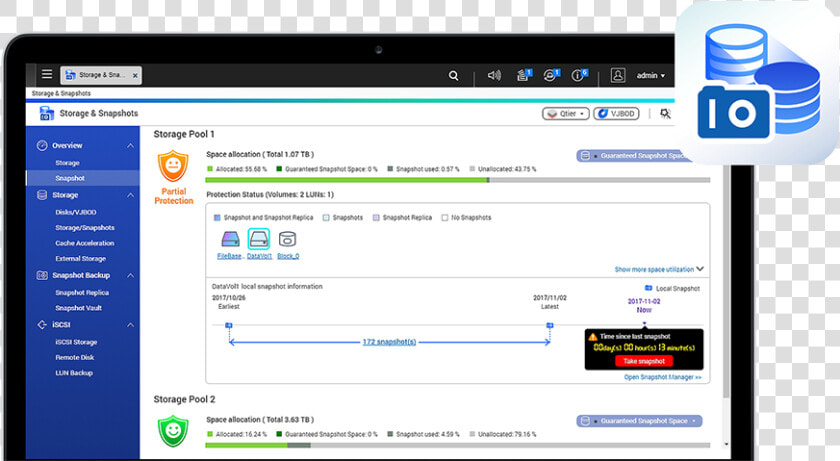This screenshot has height=461, width=840.
Task: Open event notifications info icon
Action: pyautogui.click(x=579, y=75)
